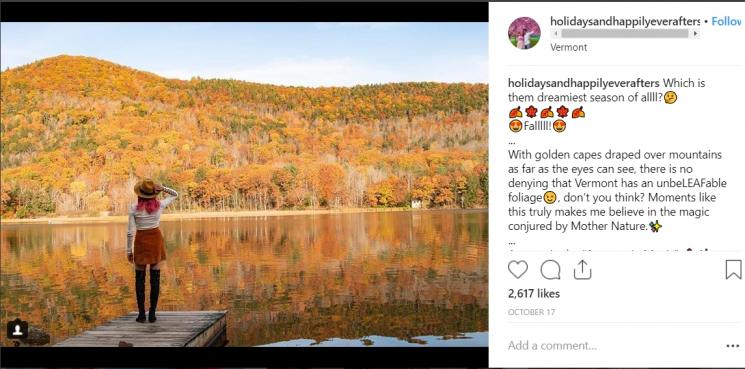The height and width of the screenshot is (369, 745).
Task: Open the more options ellipsis icon
Action: point(733,346)
